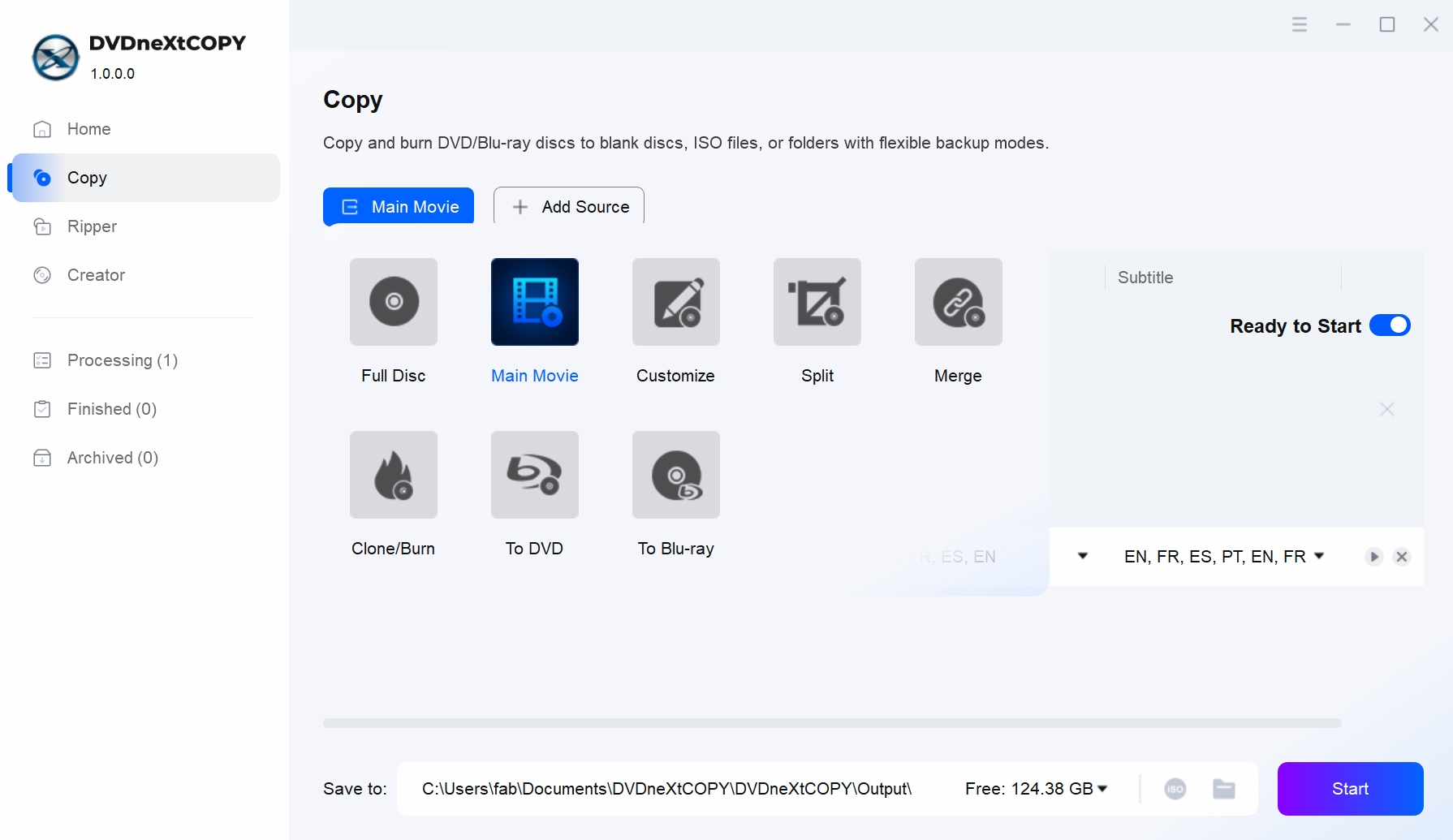The width and height of the screenshot is (1453, 840).
Task: View Processing (1) task list
Action: click(x=146, y=360)
